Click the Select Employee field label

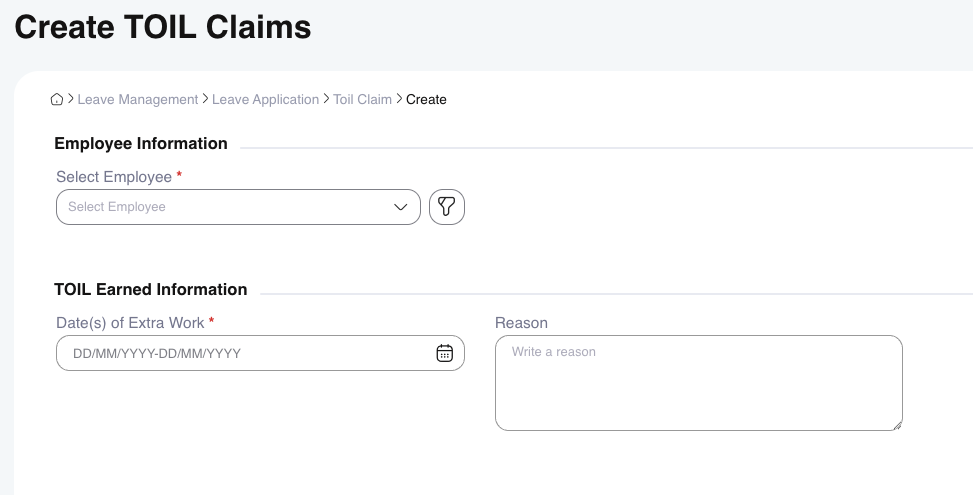pos(114,177)
